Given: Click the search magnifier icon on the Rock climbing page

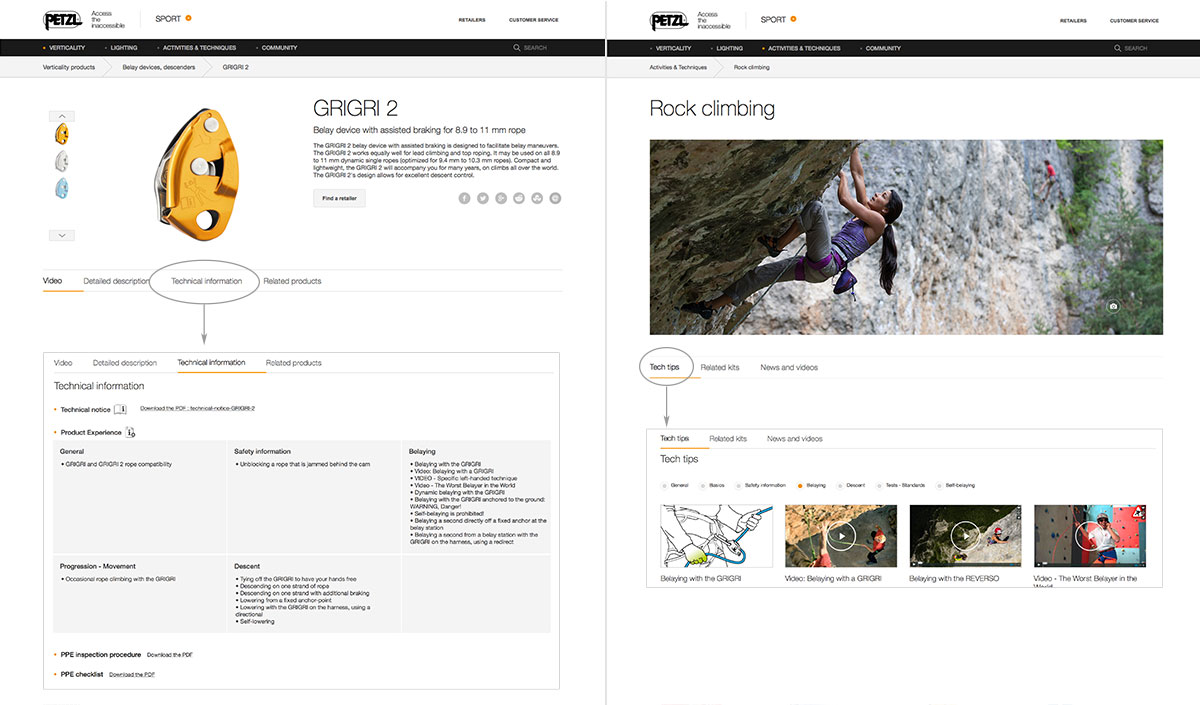Looking at the screenshot, I should pyautogui.click(x=1118, y=48).
